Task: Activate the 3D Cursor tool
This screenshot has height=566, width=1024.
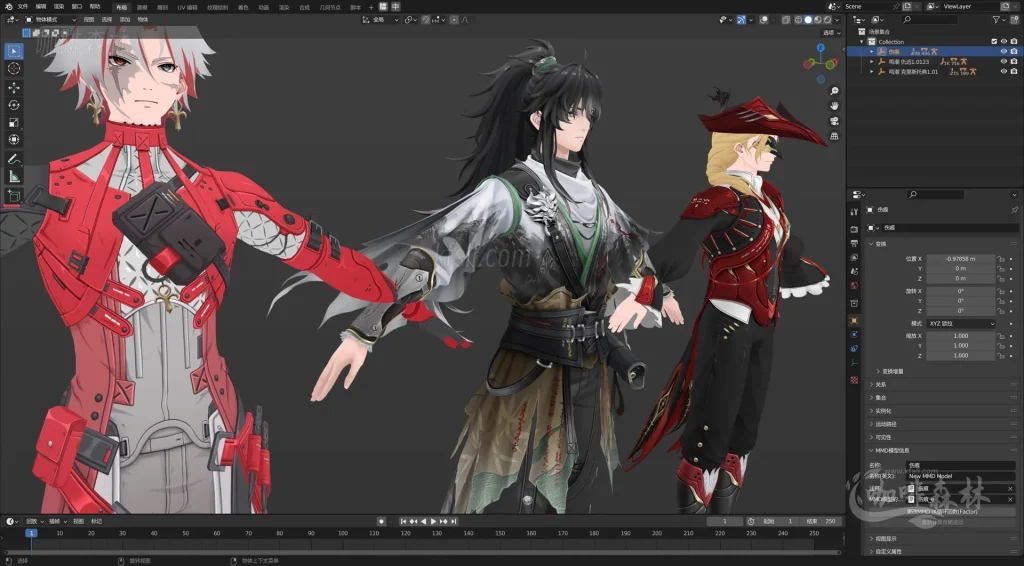Action: click(14, 69)
